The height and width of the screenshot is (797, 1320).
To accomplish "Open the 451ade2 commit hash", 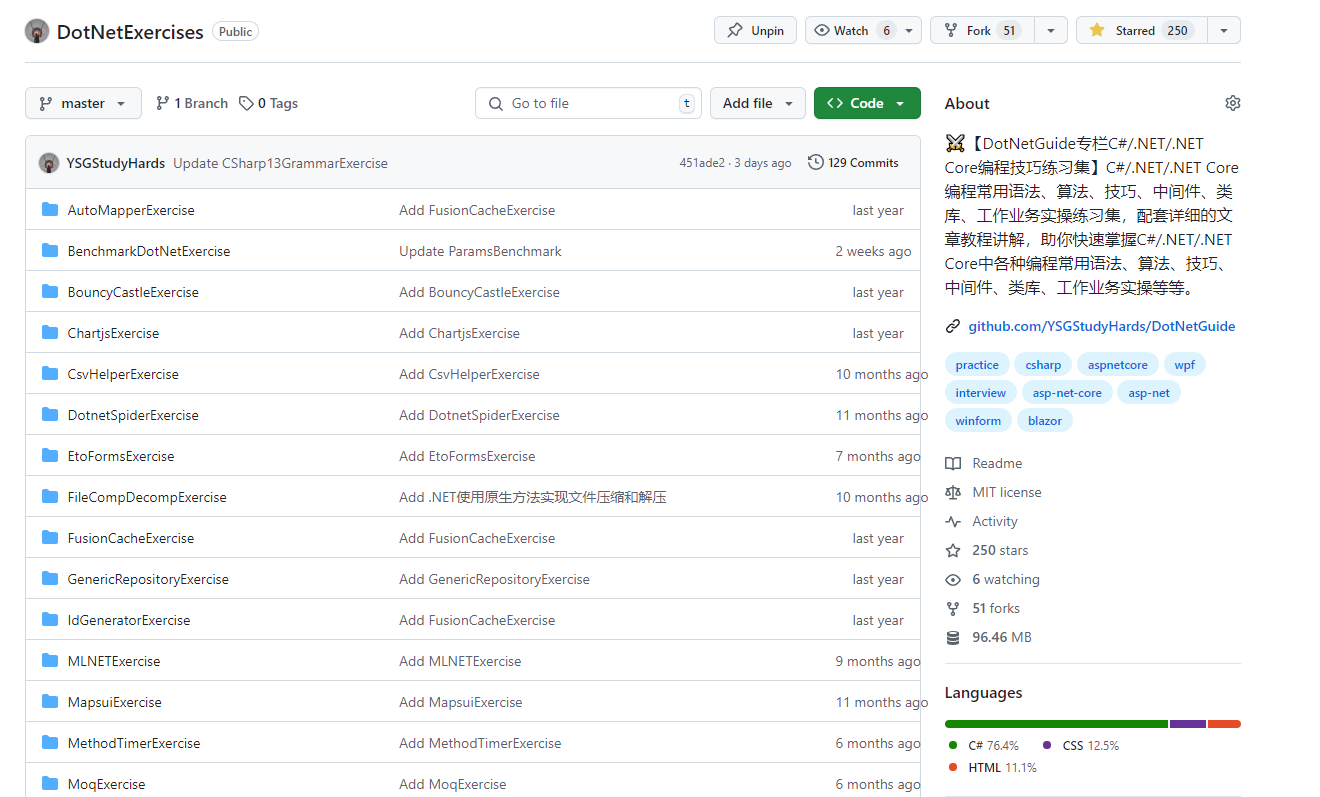I will pos(702,163).
